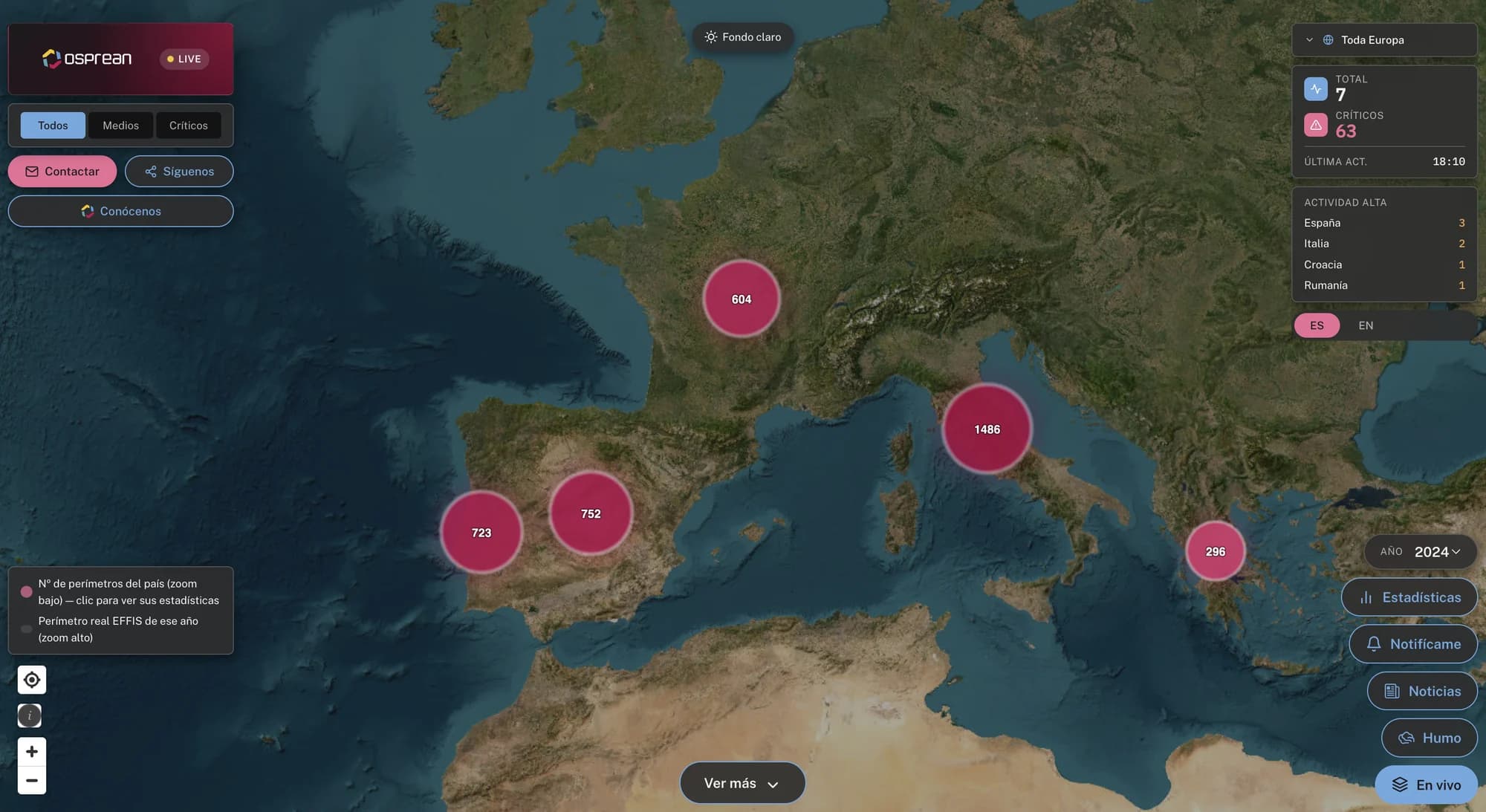Click the total activity pulse icon
Screen dimensions: 1486x812
pyautogui.click(x=1315, y=88)
